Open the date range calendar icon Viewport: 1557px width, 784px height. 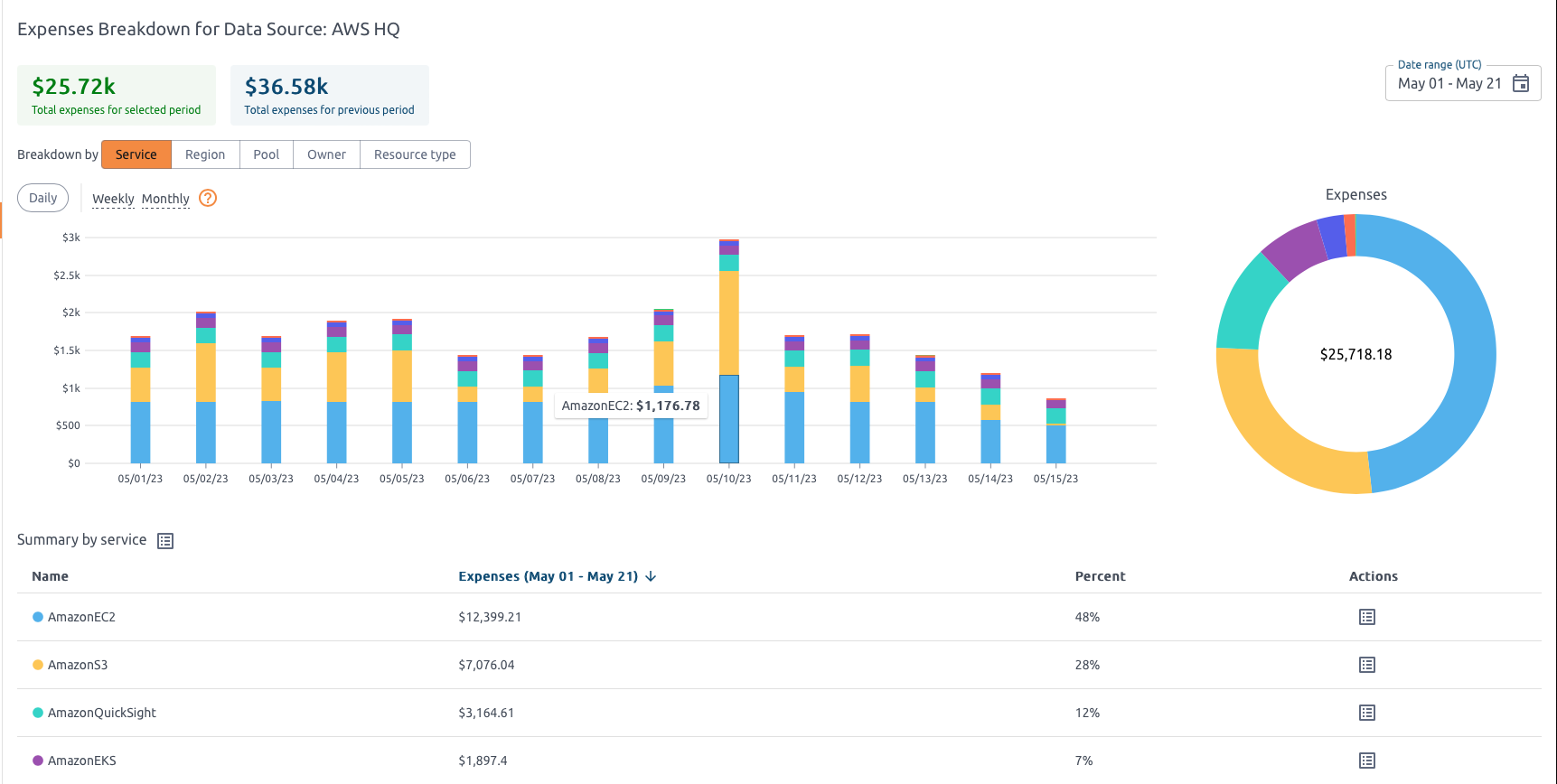[x=1521, y=83]
